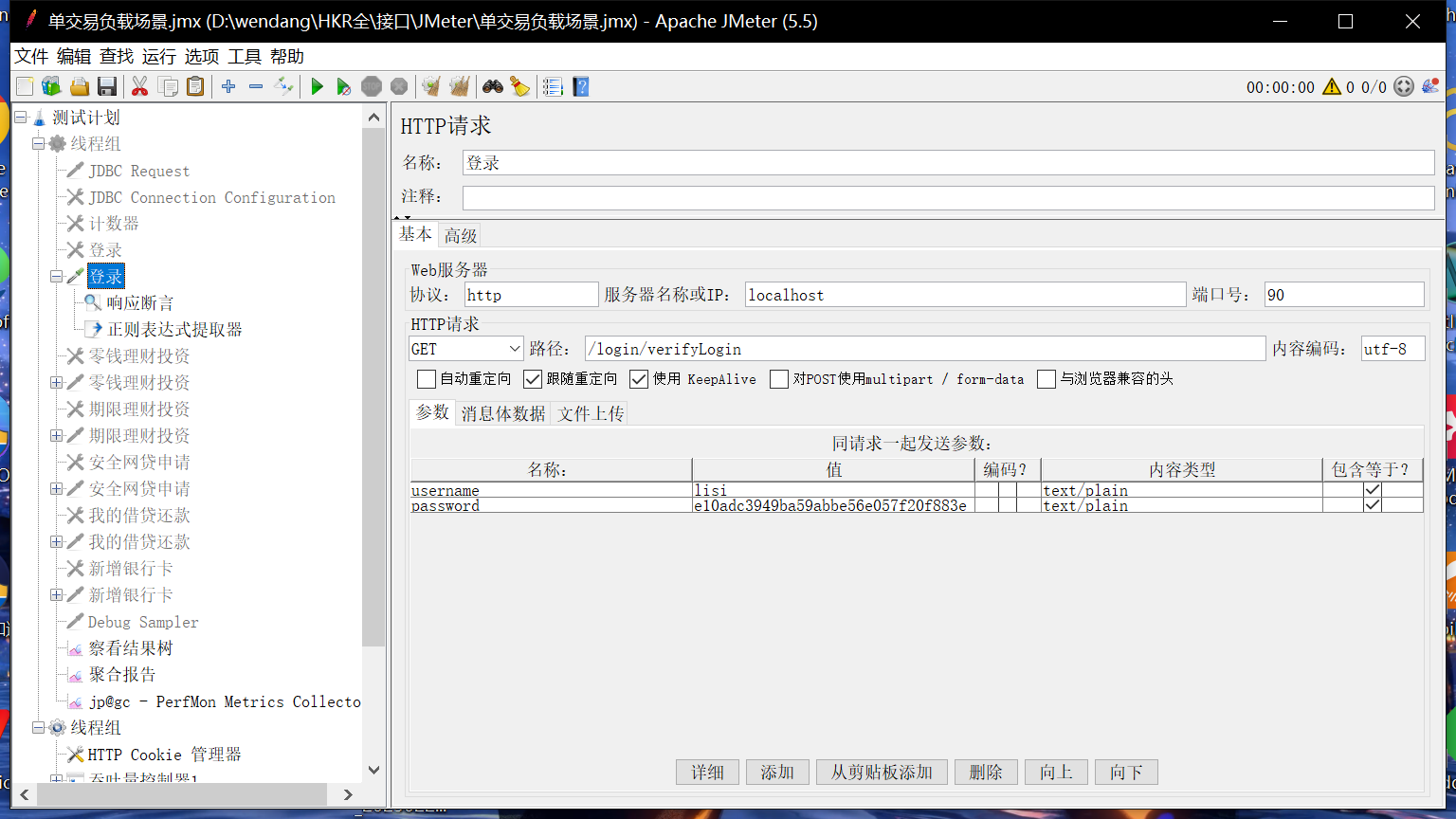
Task: Click the 服务器名称或IP field
Action: click(x=965, y=295)
